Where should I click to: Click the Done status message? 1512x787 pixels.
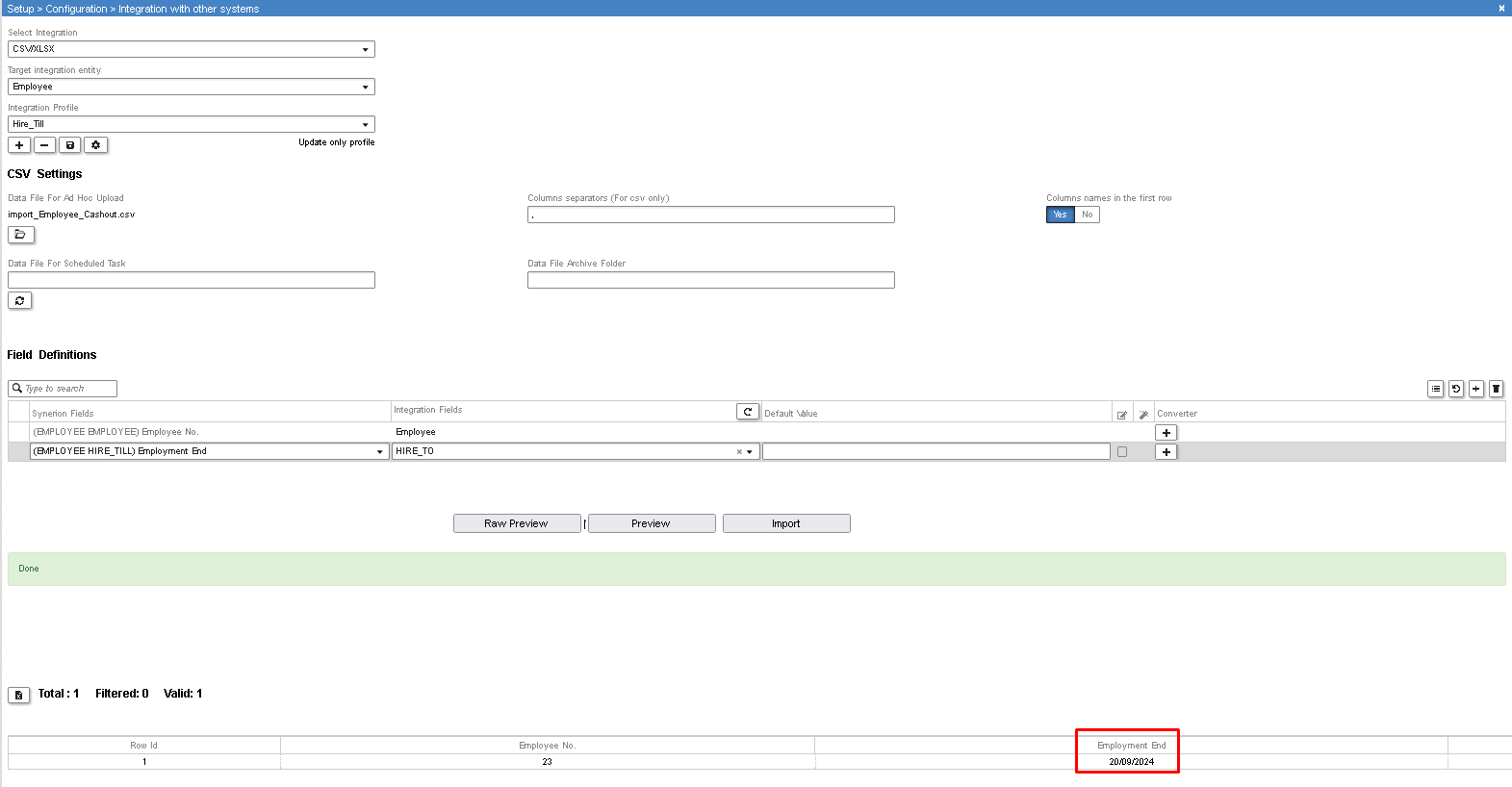pos(756,569)
